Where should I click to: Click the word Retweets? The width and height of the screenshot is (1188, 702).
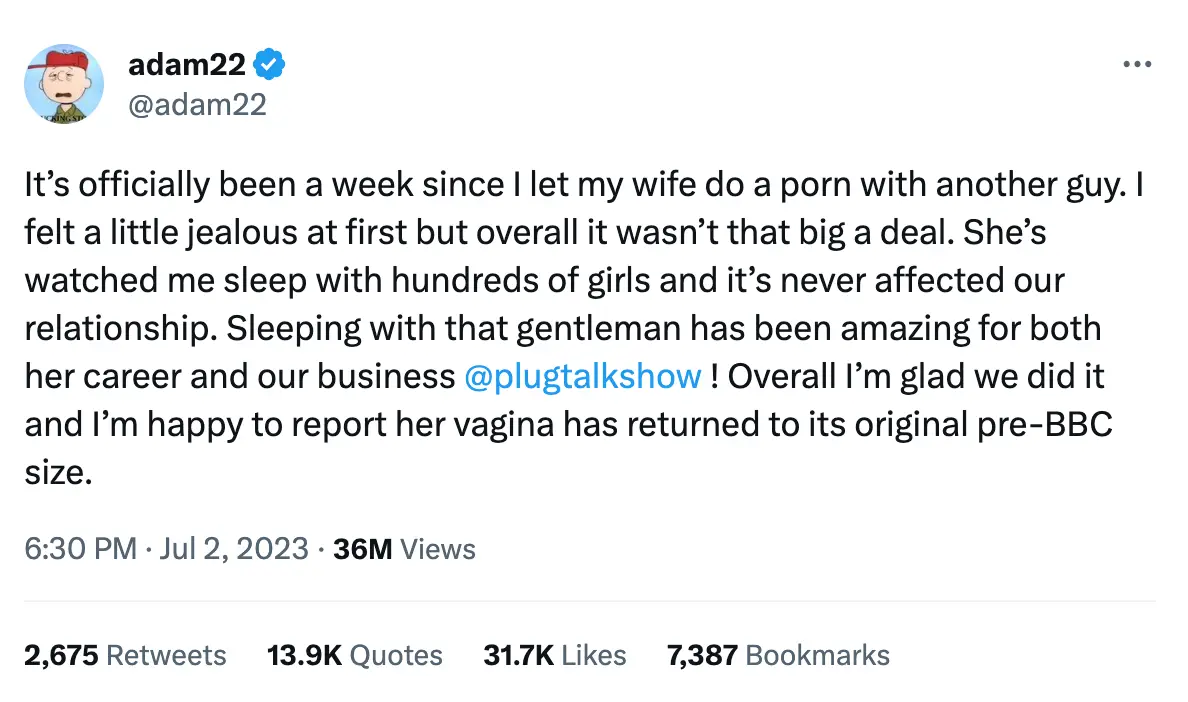(x=165, y=655)
